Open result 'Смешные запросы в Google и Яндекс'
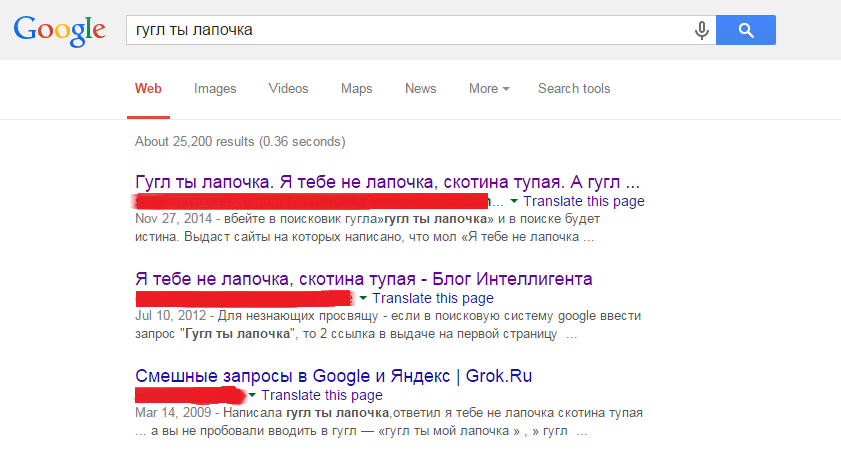 (334, 376)
